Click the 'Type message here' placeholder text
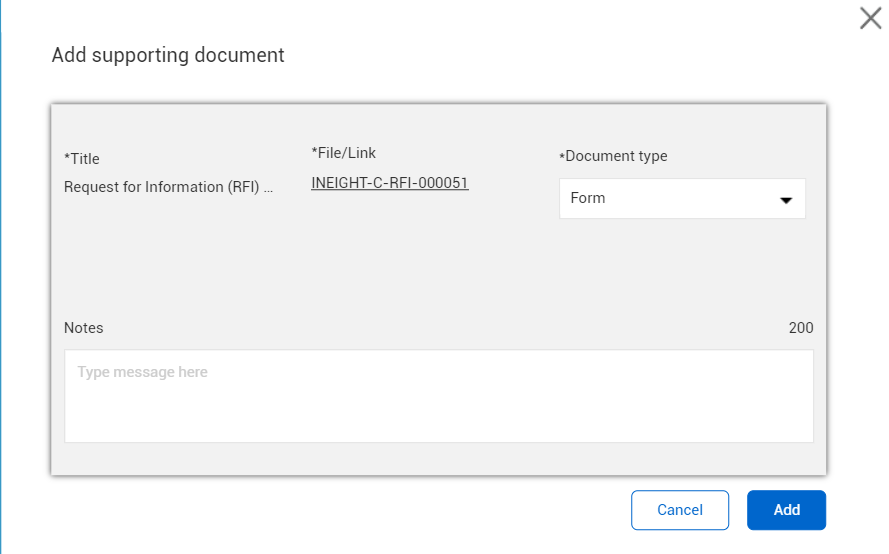Viewport: 889px width, 554px height. [142, 372]
